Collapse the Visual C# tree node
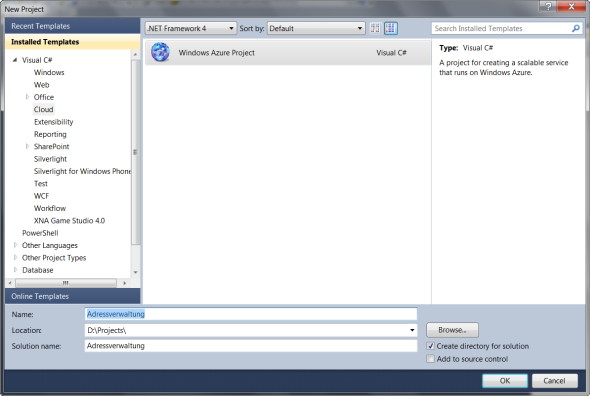The image size is (590, 396). (x=15, y=60)
